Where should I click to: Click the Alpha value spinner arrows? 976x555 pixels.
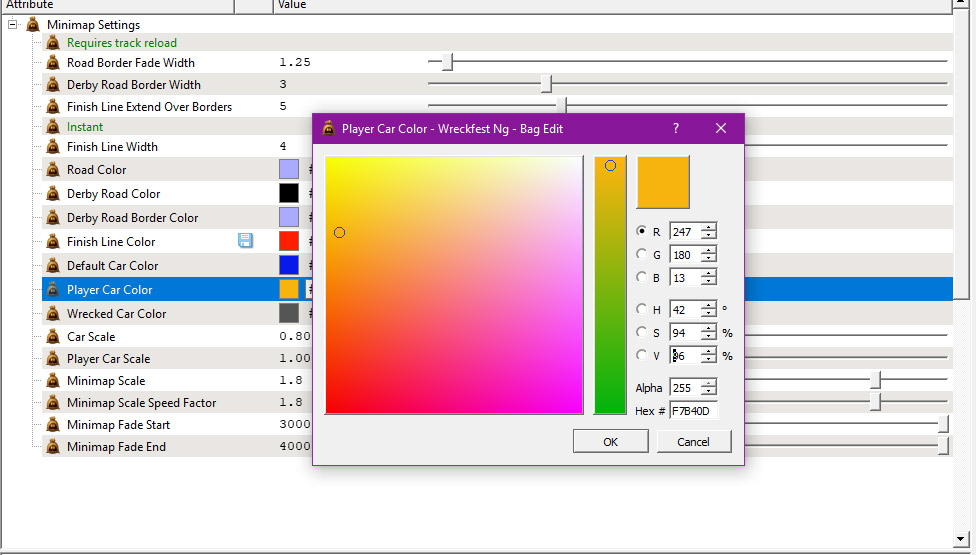click(x=708, y=388)
